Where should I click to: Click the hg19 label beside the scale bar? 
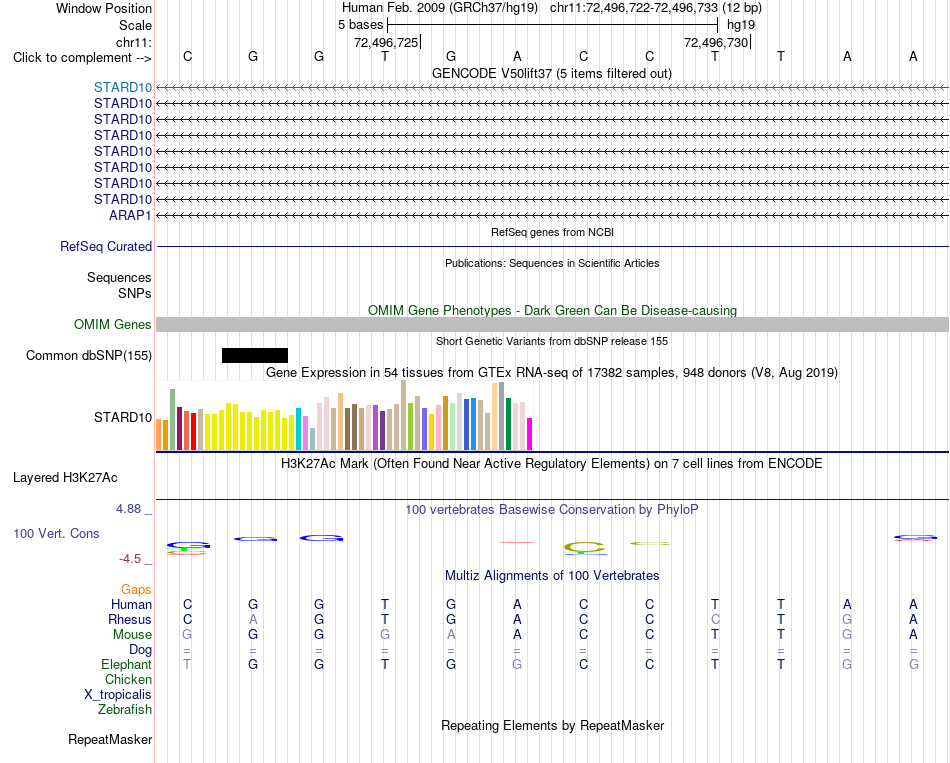pyautogui.click(x=741, y=25)
